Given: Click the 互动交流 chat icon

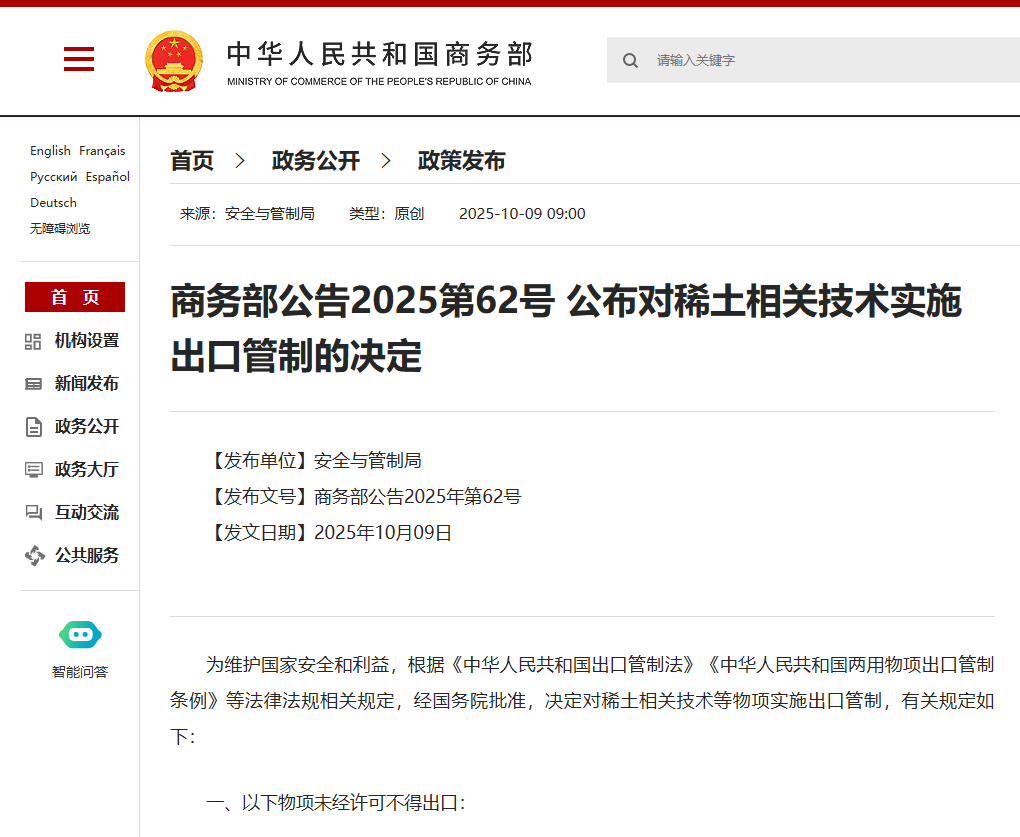Looking at the screenshot, I should [x=33, y=513].
